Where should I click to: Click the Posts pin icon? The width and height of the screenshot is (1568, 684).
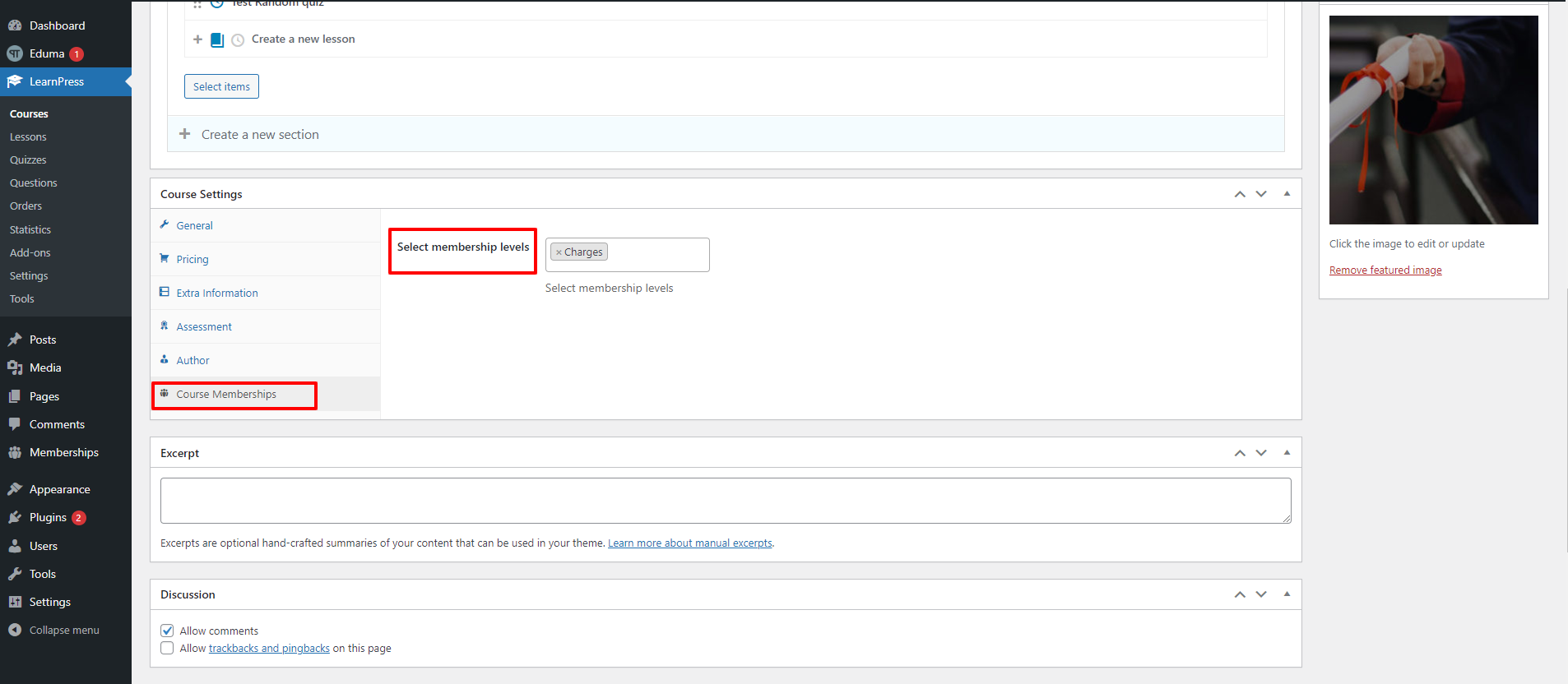coord(15,340)
